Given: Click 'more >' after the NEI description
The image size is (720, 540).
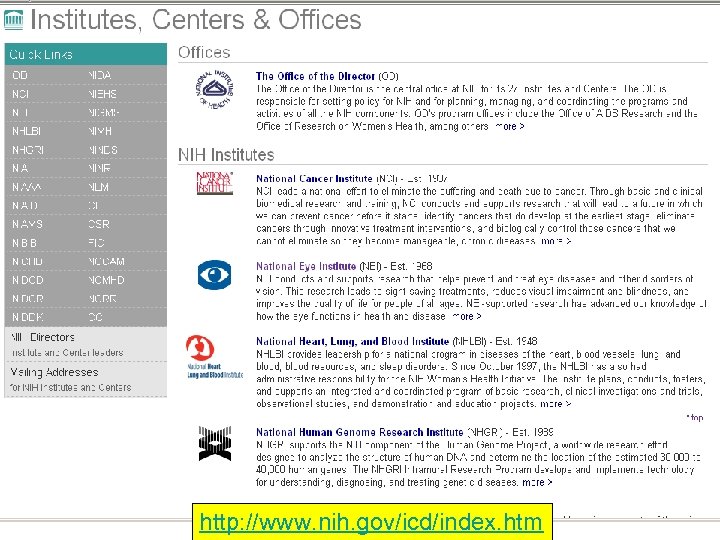Looking at the screenshot, I should pos(466,316).
